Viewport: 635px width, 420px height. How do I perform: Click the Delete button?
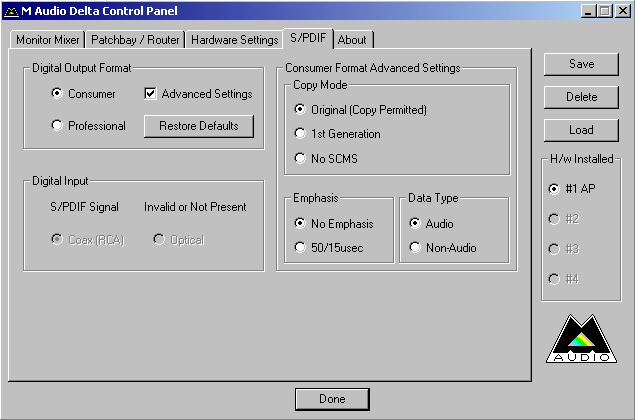582,97
